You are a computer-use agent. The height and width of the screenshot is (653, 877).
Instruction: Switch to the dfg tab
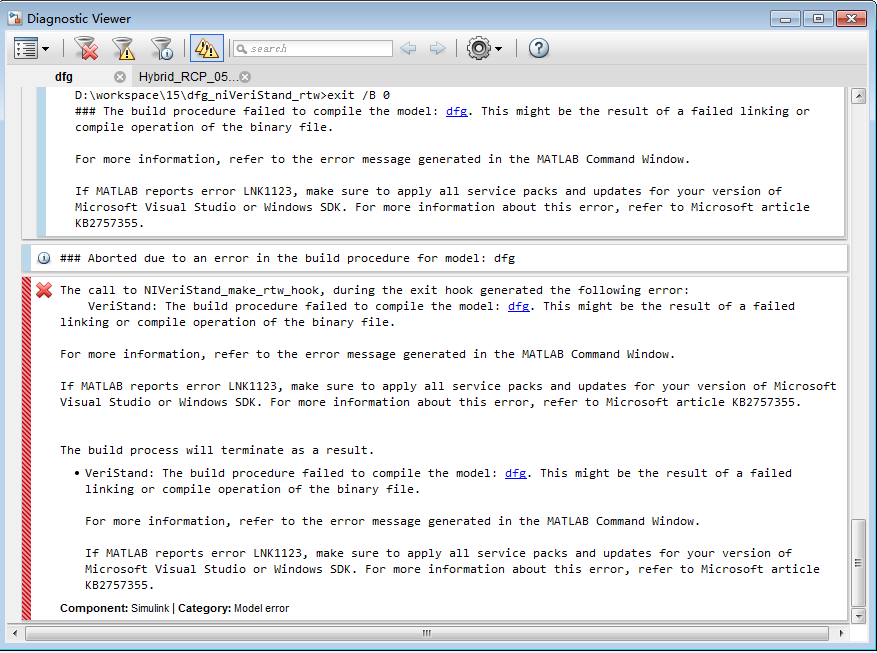tap(64, 77)
